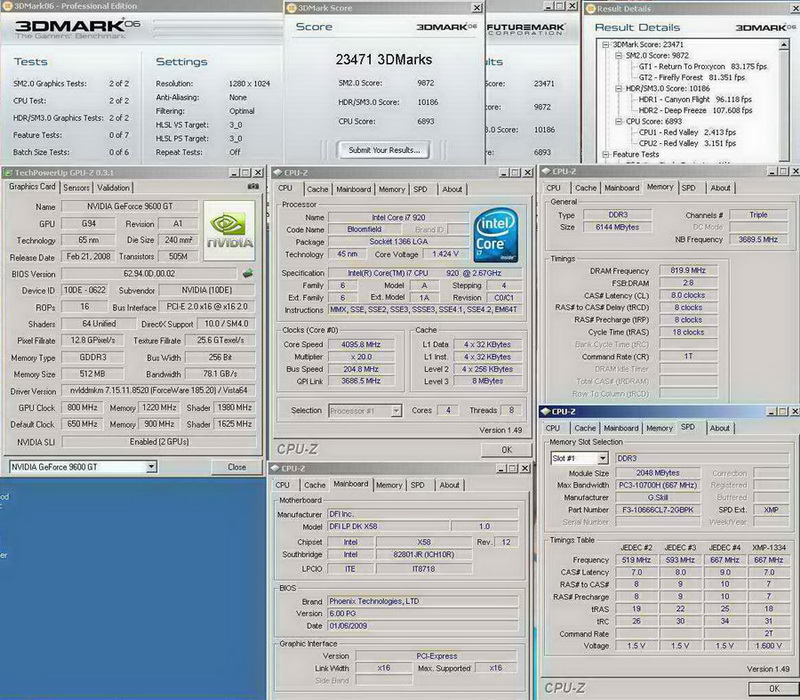Open SPD tab in CPU-Z timings window

pyautogui.click(x=689, y=188)
